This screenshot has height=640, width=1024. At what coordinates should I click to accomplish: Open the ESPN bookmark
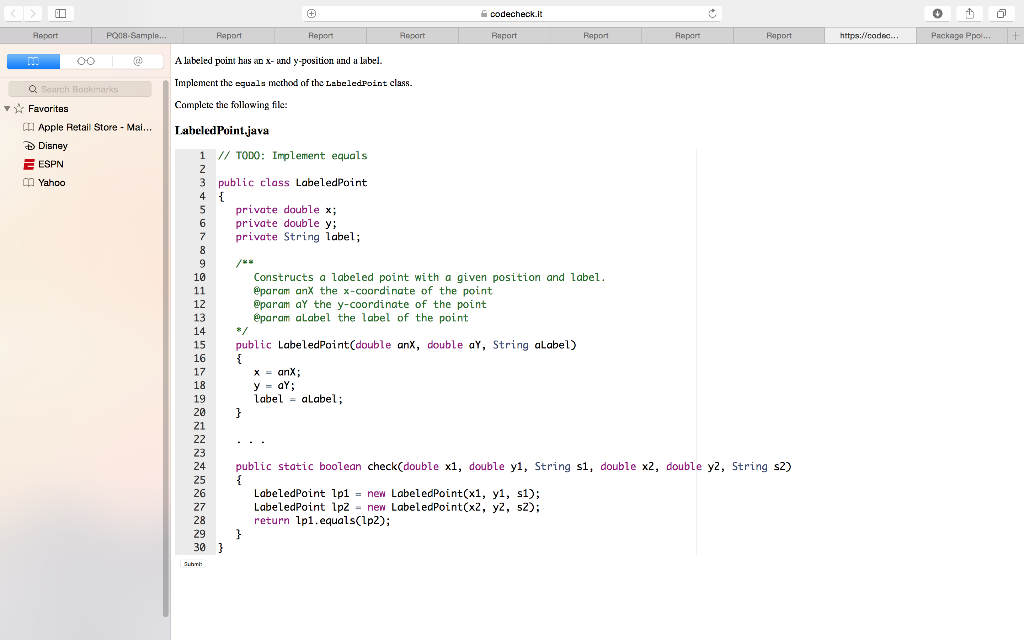click(x=48, y=164)
